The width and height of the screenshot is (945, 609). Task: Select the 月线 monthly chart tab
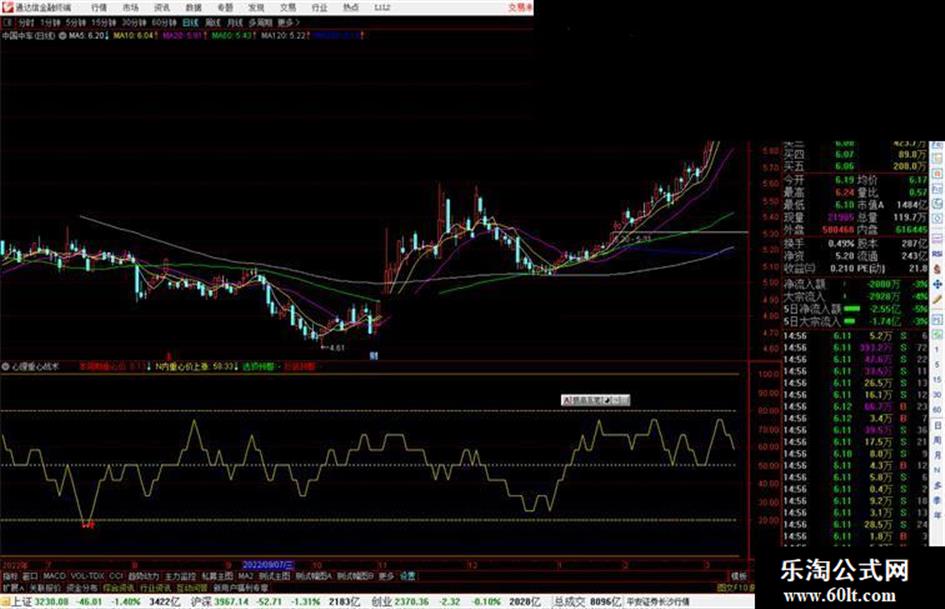coord(234,22)
